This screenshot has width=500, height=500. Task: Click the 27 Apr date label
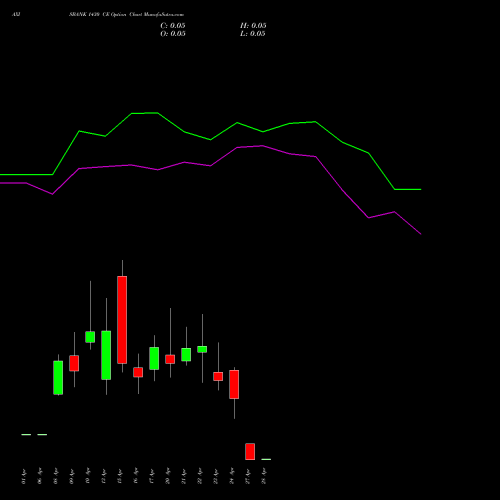coord(248,476)
